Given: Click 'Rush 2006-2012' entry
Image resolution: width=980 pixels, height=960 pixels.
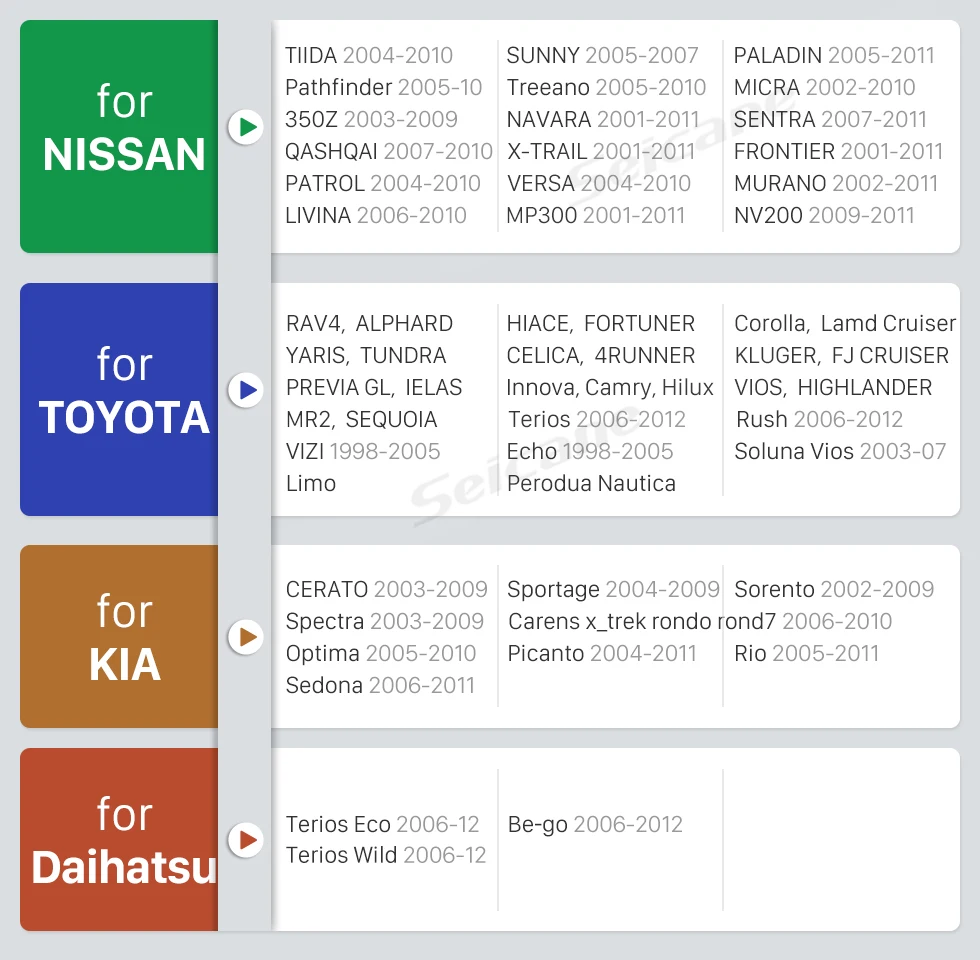Looking at the screenshot, I should click(x=819, y=419).
